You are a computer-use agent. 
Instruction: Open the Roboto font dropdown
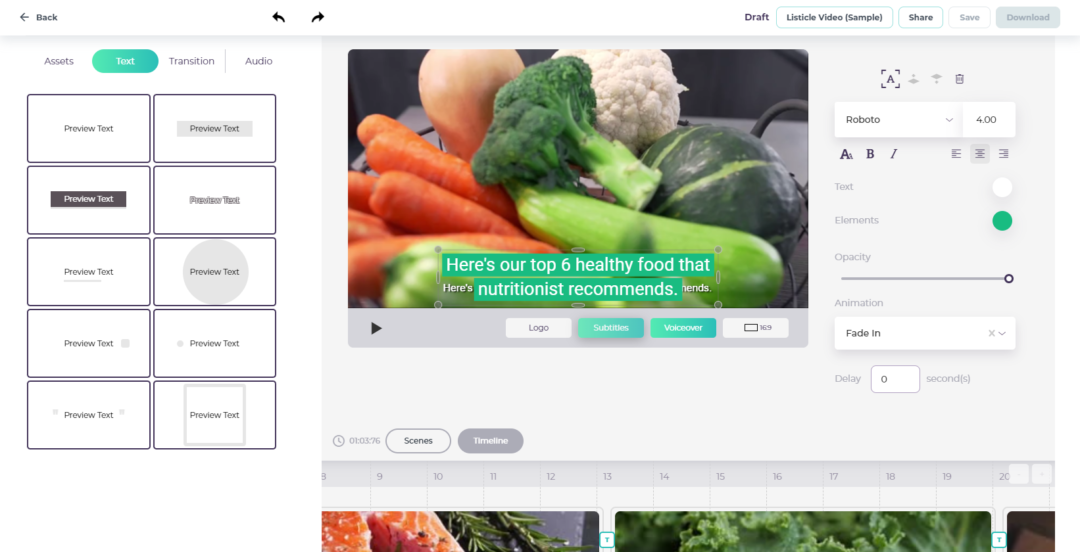(x=898, y=120)
